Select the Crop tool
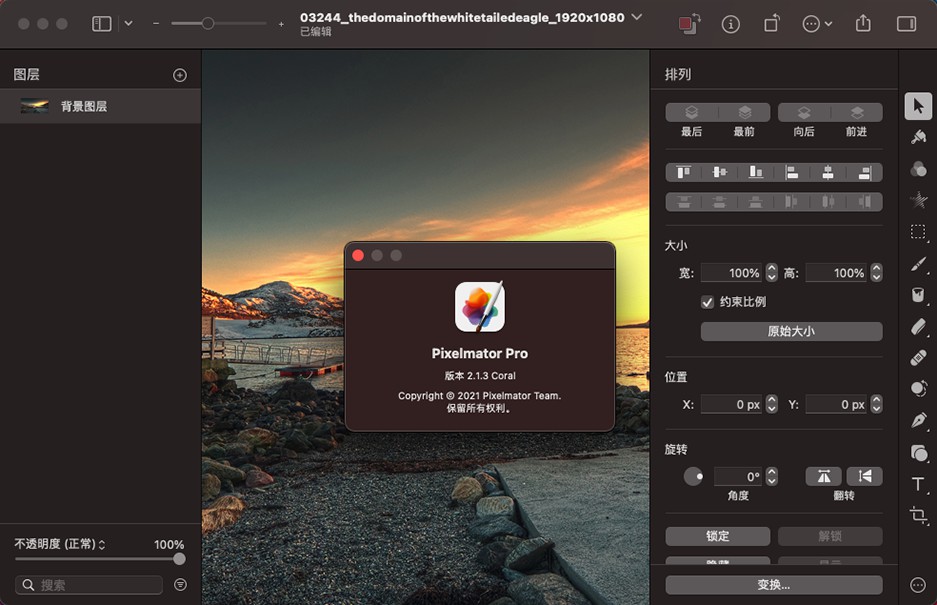 pos(918,516)
